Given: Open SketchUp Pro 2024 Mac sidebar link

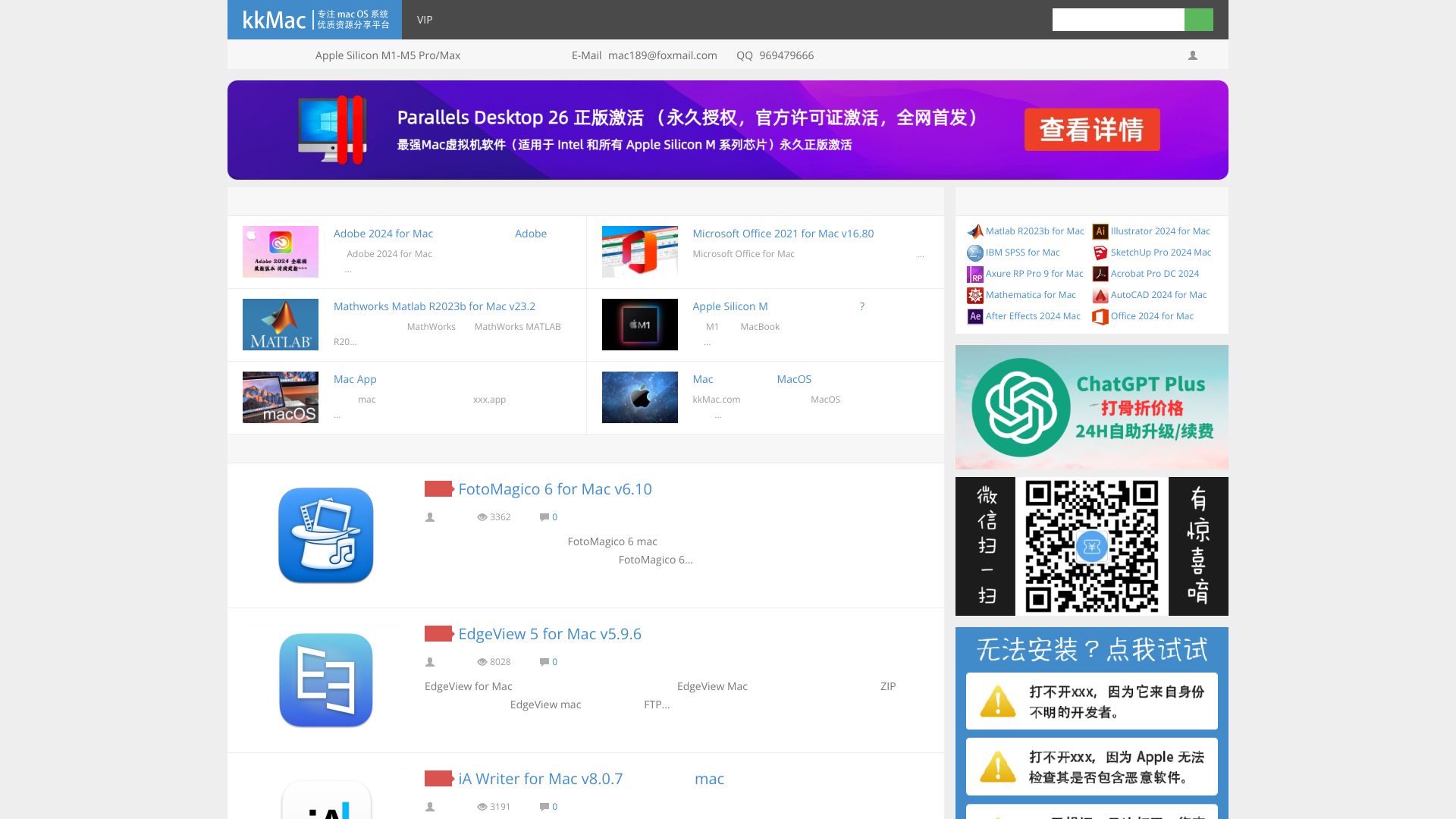Looking at the screenshot, I should tap(1161, 253).
